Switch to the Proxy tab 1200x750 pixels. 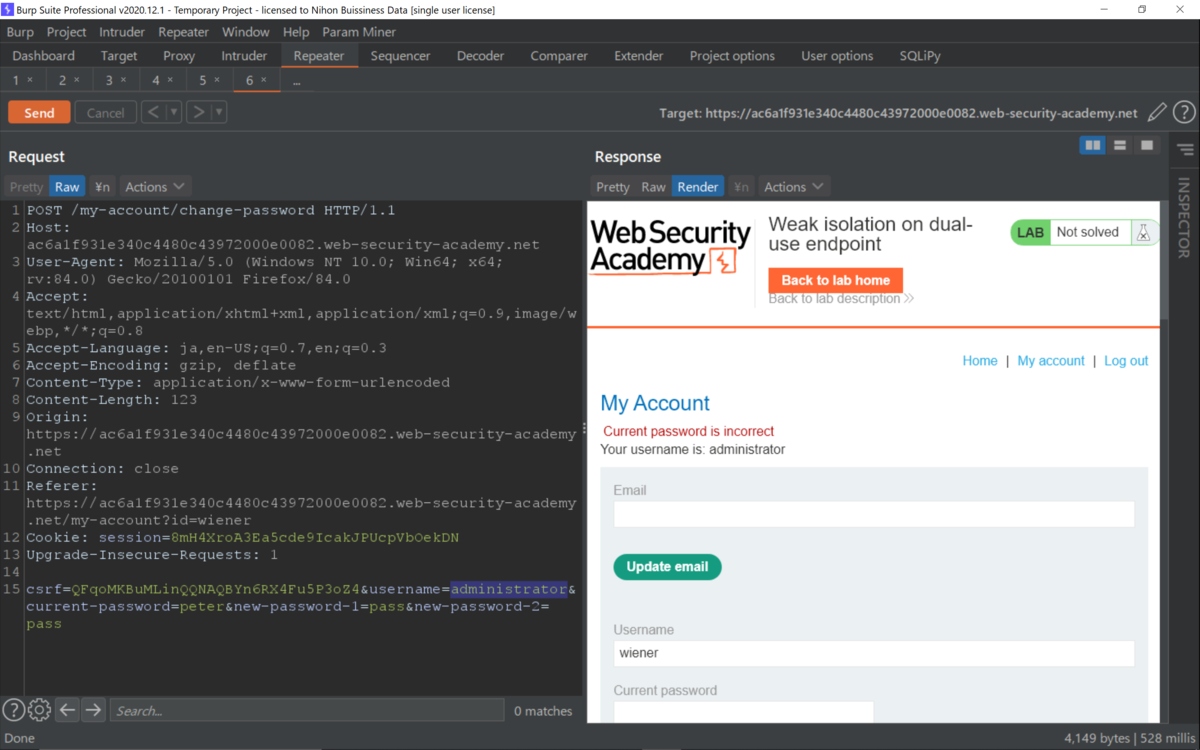[179, 56]
